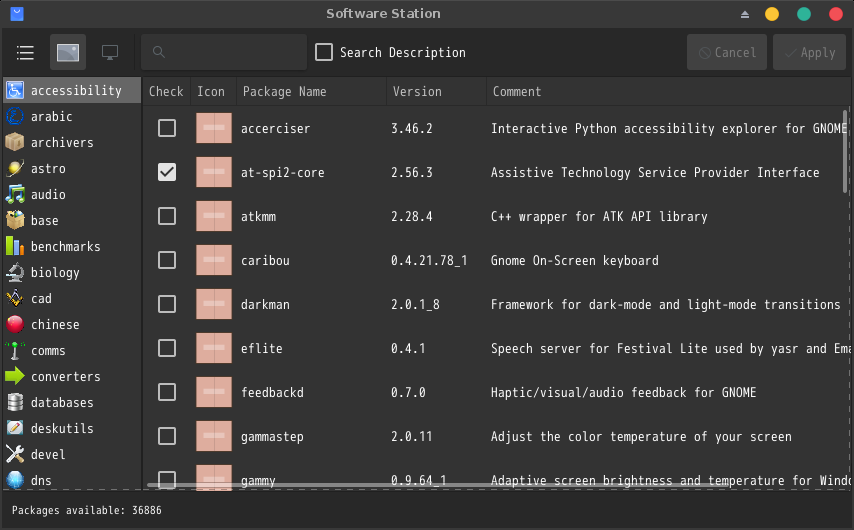Viewport: 854px width, 530px height.
Task: Open the hamburger menu in the toolbar
Action: 25,53
